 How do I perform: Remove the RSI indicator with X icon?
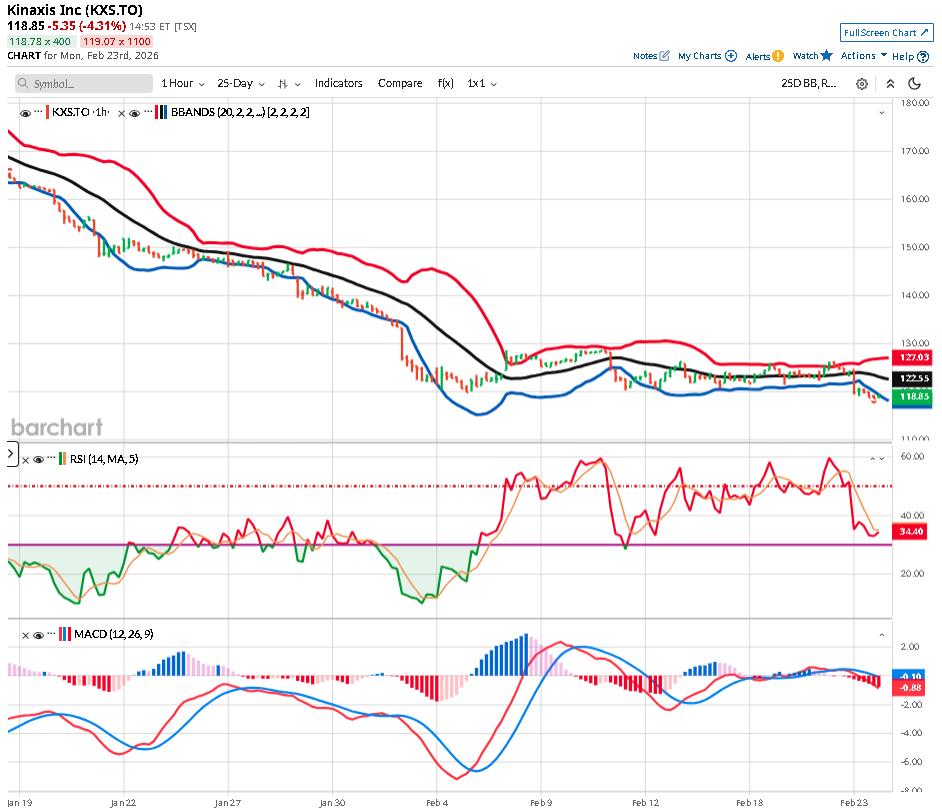click(25, 459)
